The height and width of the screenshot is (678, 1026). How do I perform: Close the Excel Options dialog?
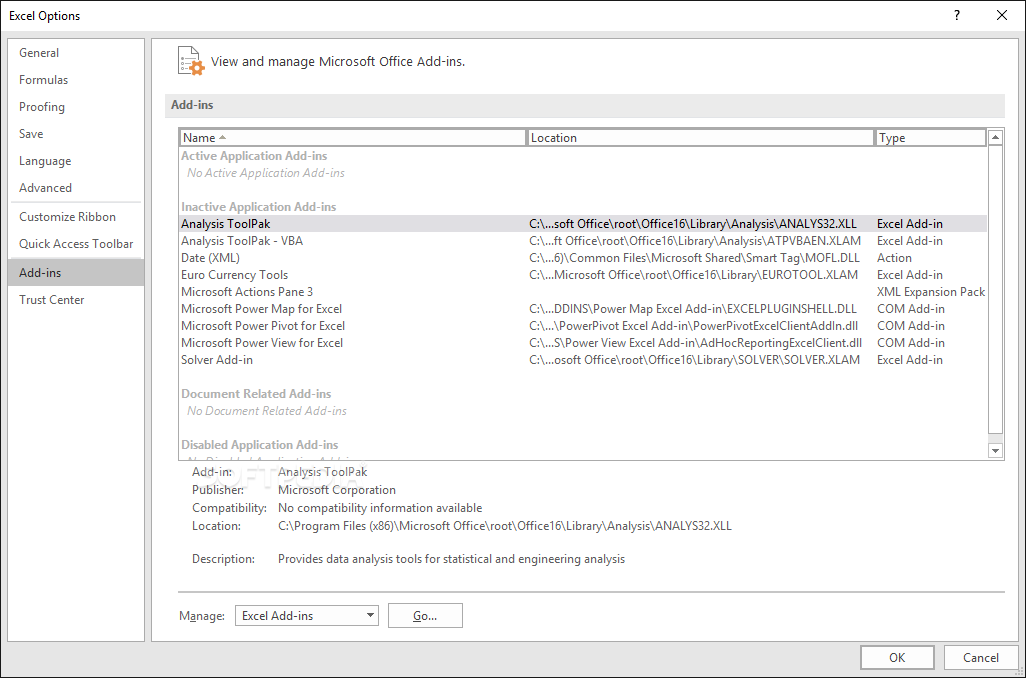[1002, 15]
